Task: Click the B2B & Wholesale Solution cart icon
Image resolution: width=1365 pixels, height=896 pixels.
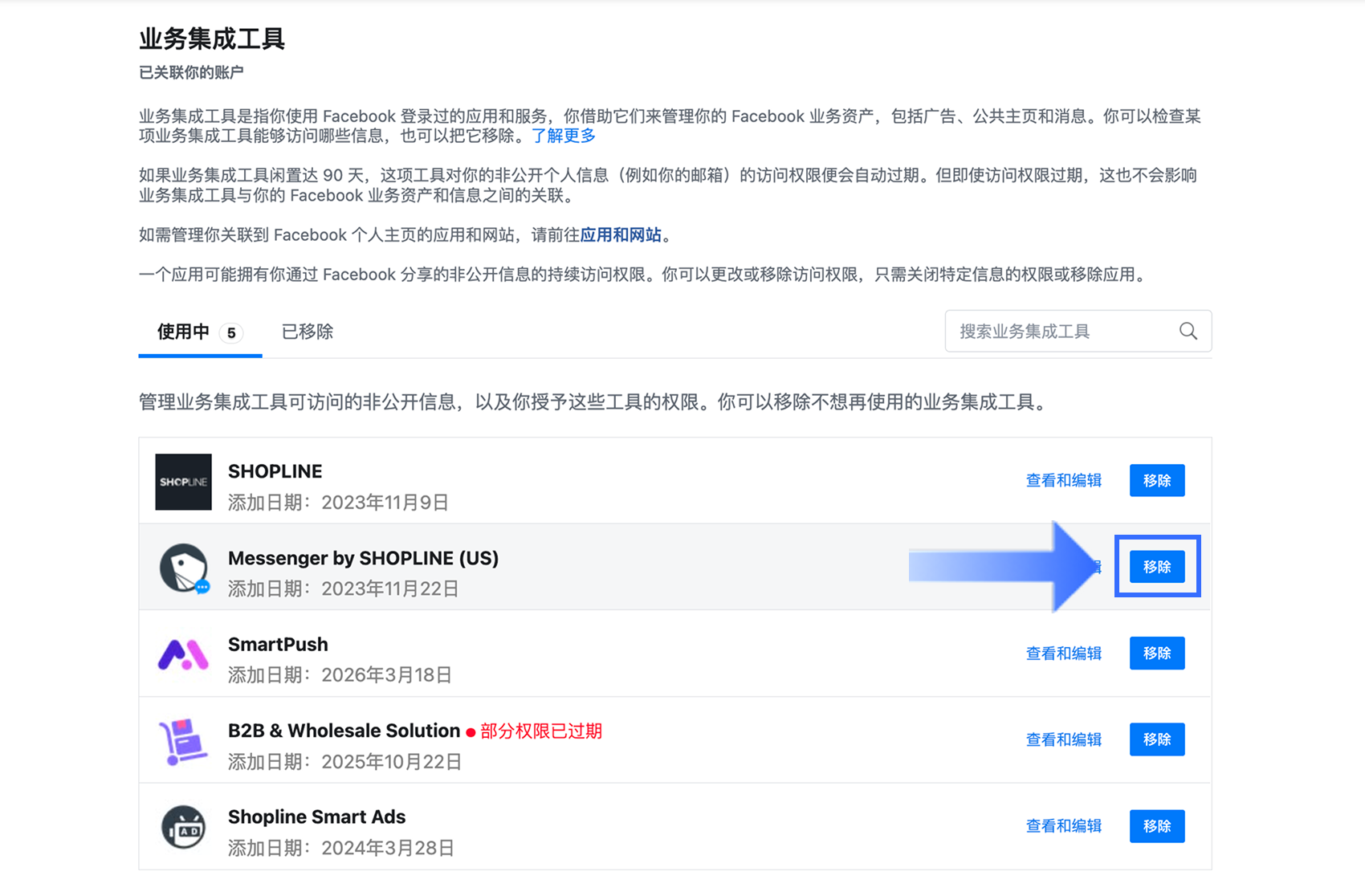Action: [183, 741]
